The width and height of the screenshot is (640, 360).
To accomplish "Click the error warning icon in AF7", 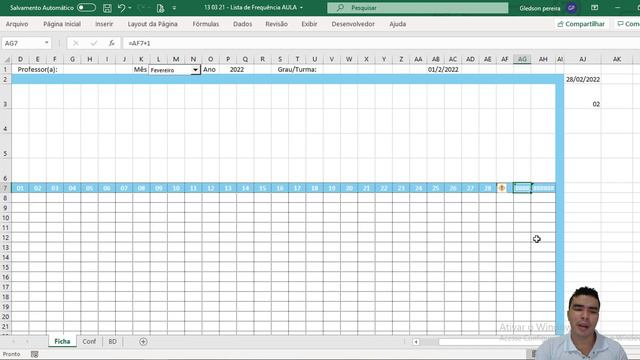I will (x=502, y=188).
